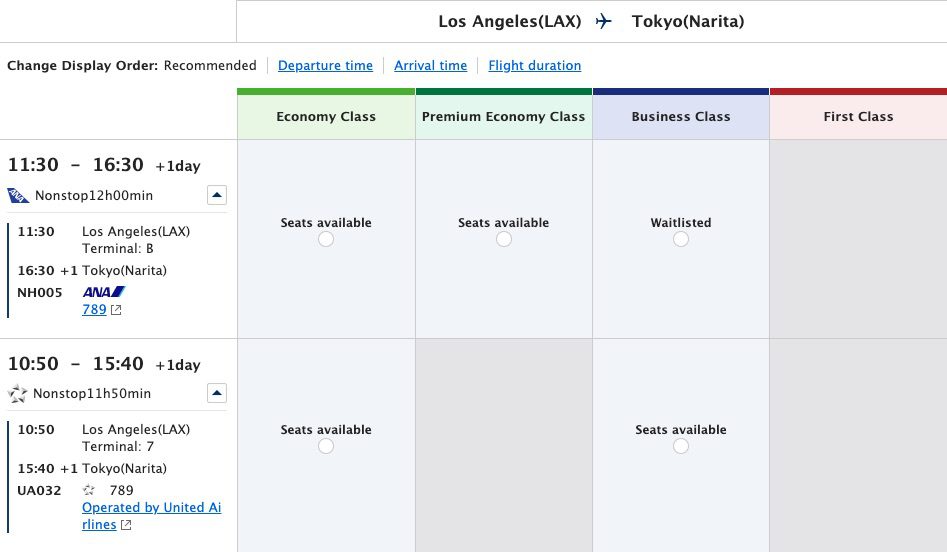The height and width of the screenshot is (552, 947).
Task: Sort flights by Arrival time
Action: click(431, 65)
